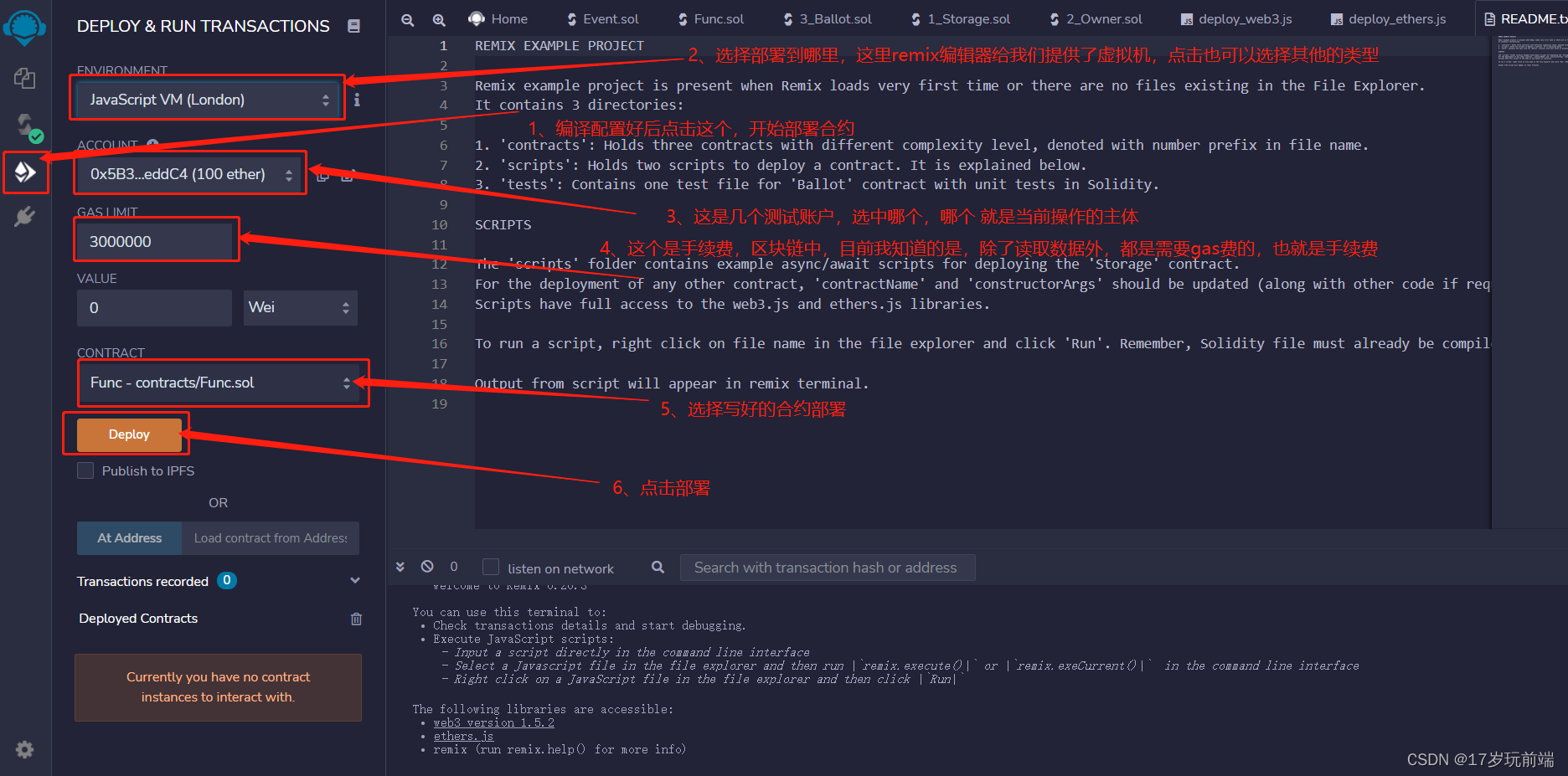Clear the terminal console icon

tap(427, 567)
